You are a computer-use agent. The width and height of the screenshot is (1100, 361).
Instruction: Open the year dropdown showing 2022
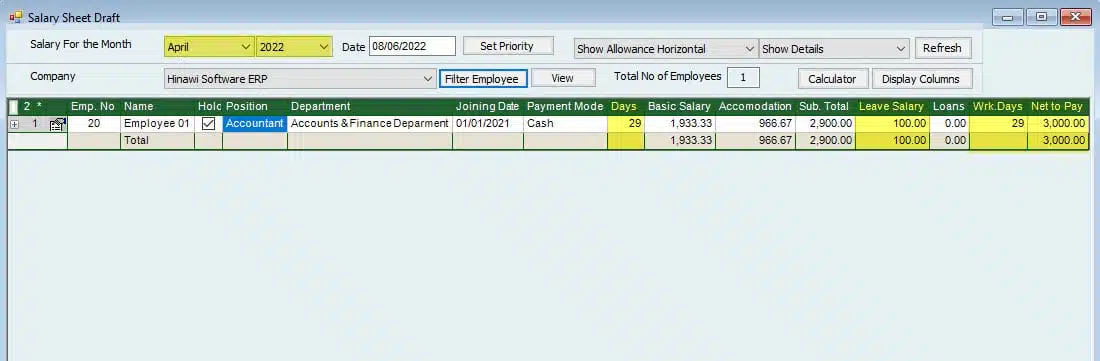[x=294, y=48]
